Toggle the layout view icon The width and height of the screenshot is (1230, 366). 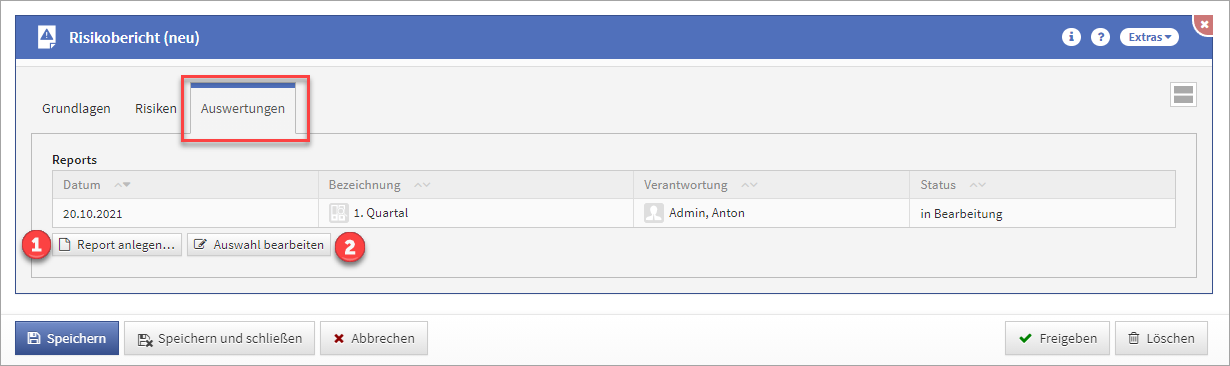pyautogui.click(x=1184, y=95)
